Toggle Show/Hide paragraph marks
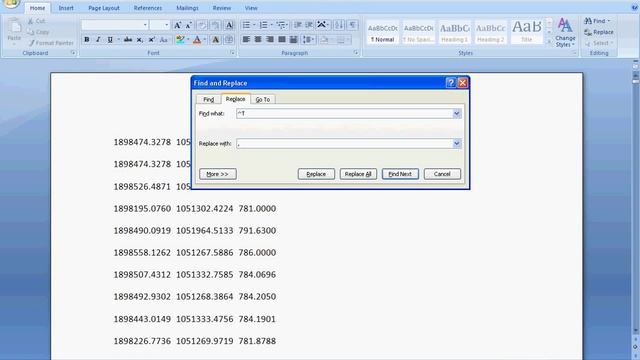The height and width of the screenshot is (360, 640). click(x=353, y=25)
